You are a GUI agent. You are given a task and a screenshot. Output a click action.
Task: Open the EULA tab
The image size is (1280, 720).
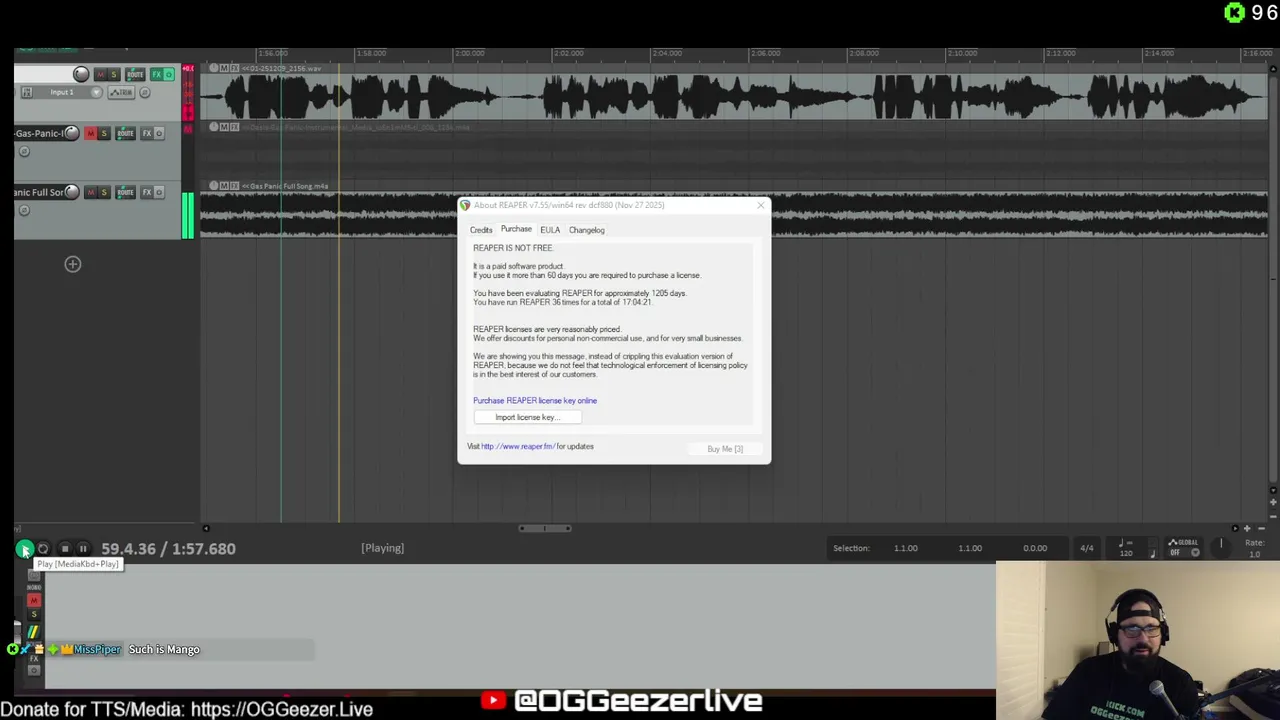pos(550,230)
